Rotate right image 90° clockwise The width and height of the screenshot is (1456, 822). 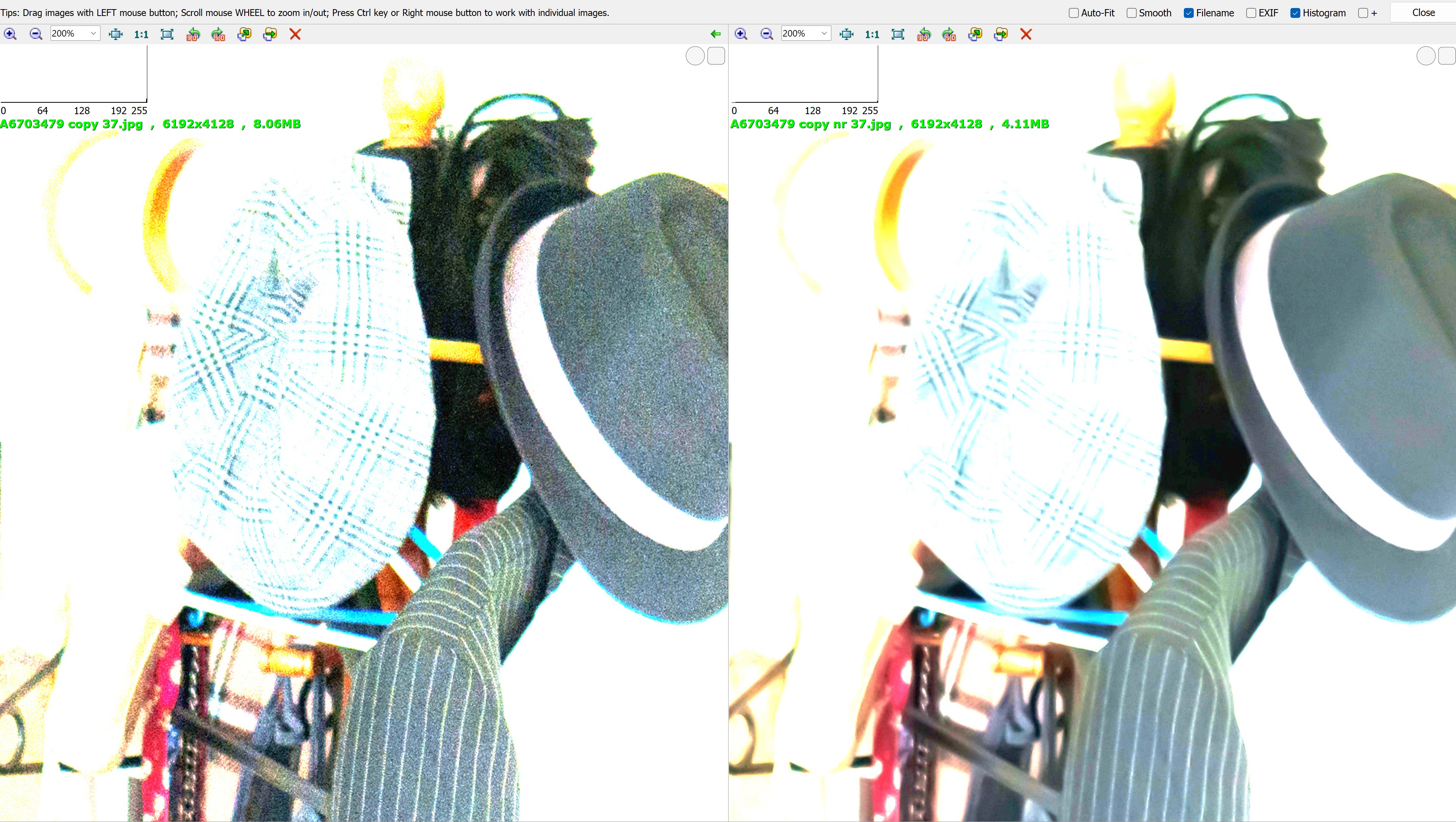click(x=949, y=34)
